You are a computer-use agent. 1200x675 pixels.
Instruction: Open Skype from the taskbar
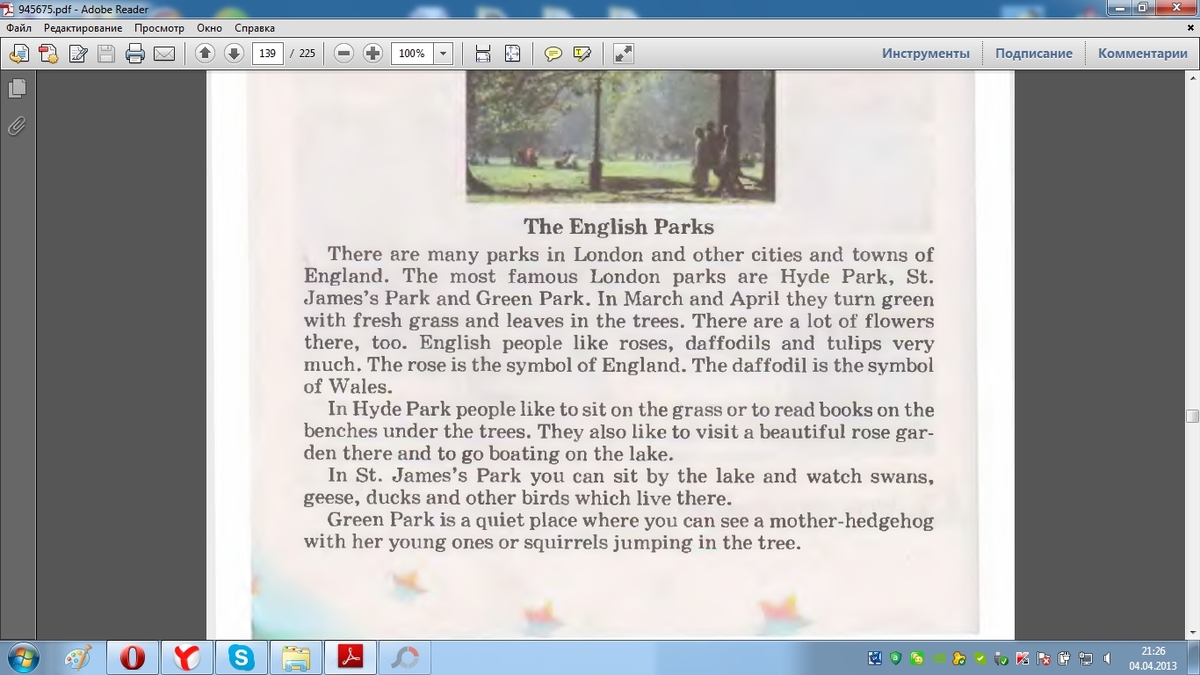[240, 657]
